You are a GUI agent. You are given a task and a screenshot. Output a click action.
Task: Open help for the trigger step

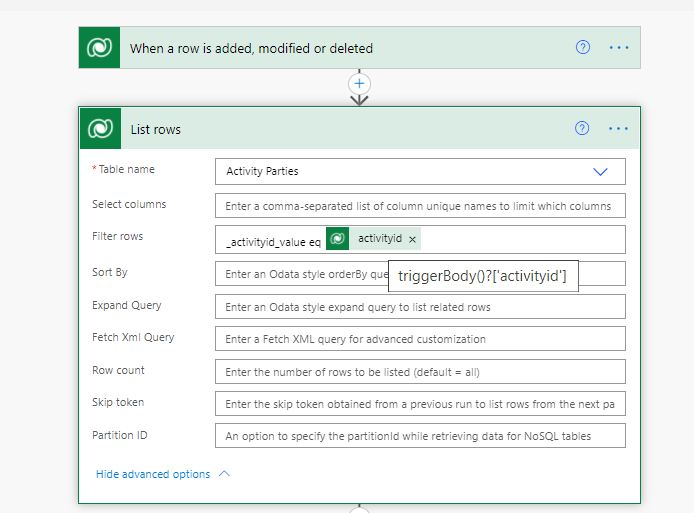(582, 48)
